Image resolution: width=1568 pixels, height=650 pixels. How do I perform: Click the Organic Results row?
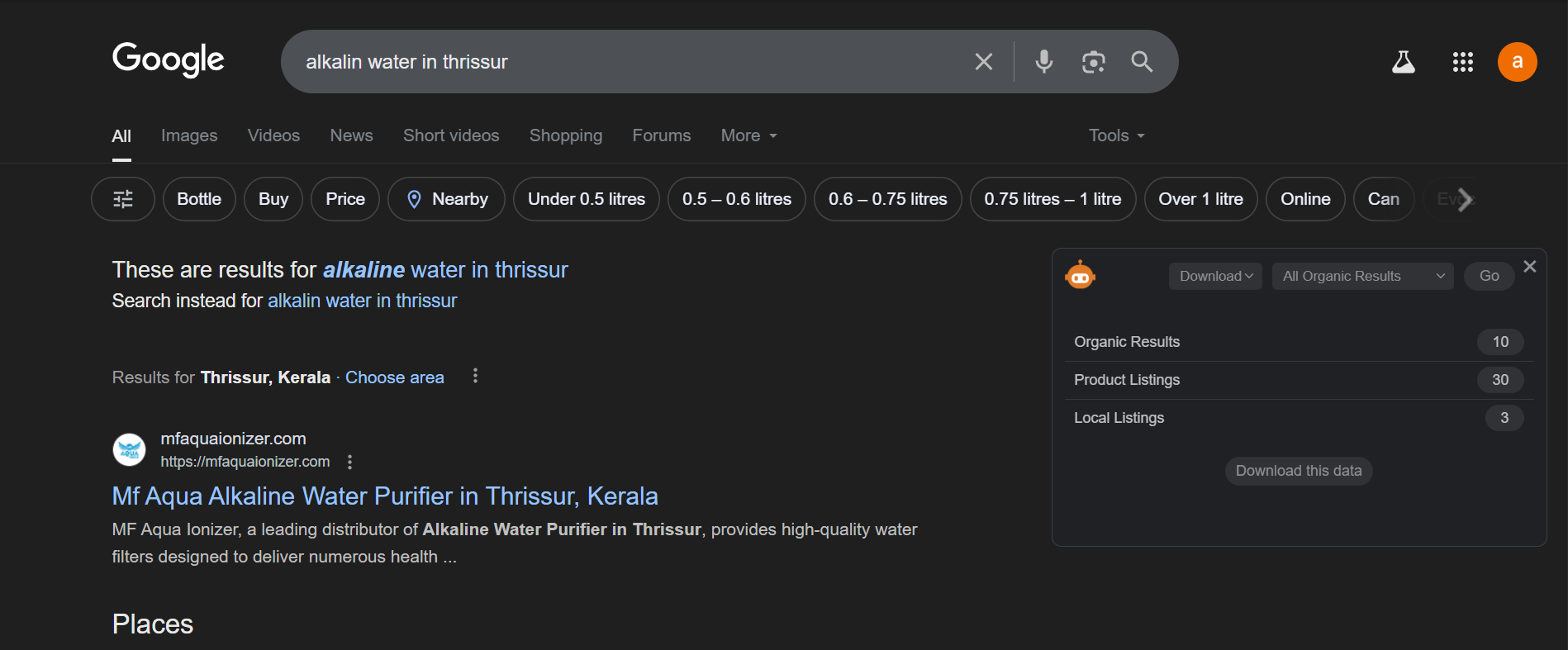pos(1299,342)
